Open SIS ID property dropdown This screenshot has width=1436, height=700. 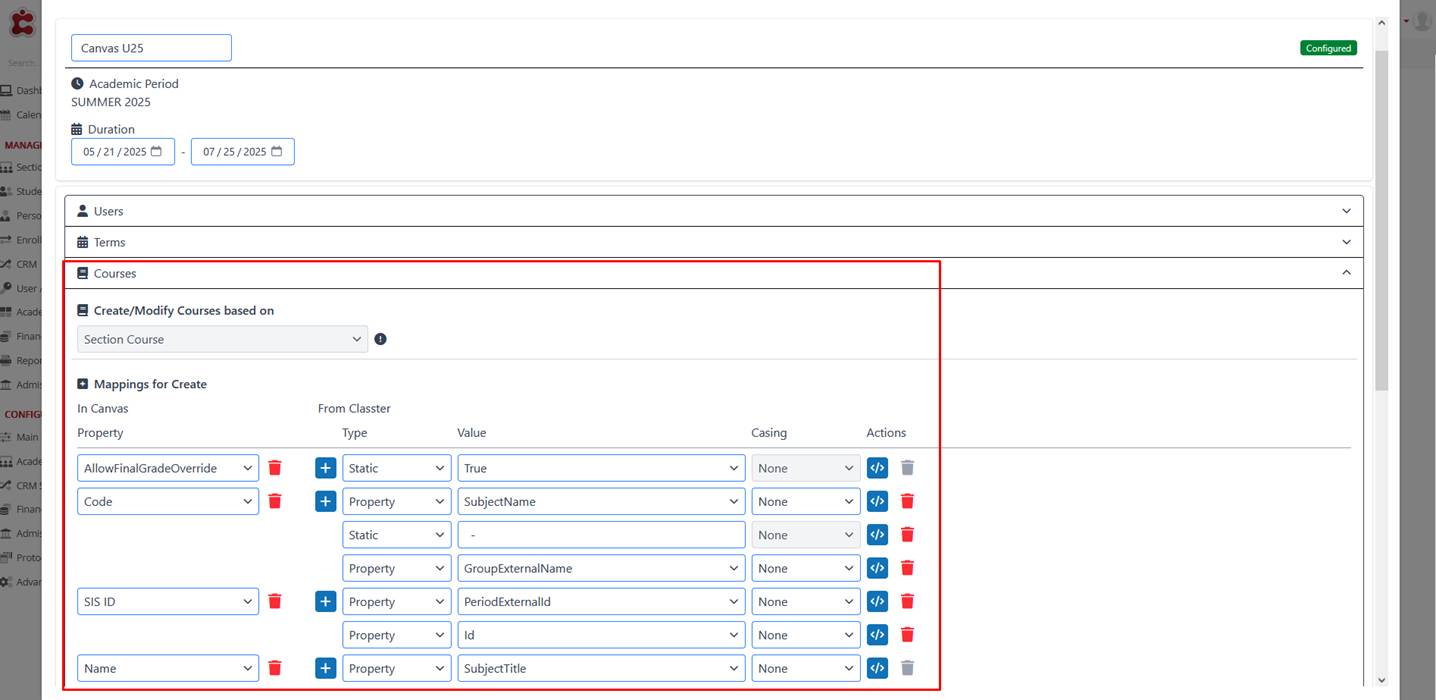(x=168, y=601)
